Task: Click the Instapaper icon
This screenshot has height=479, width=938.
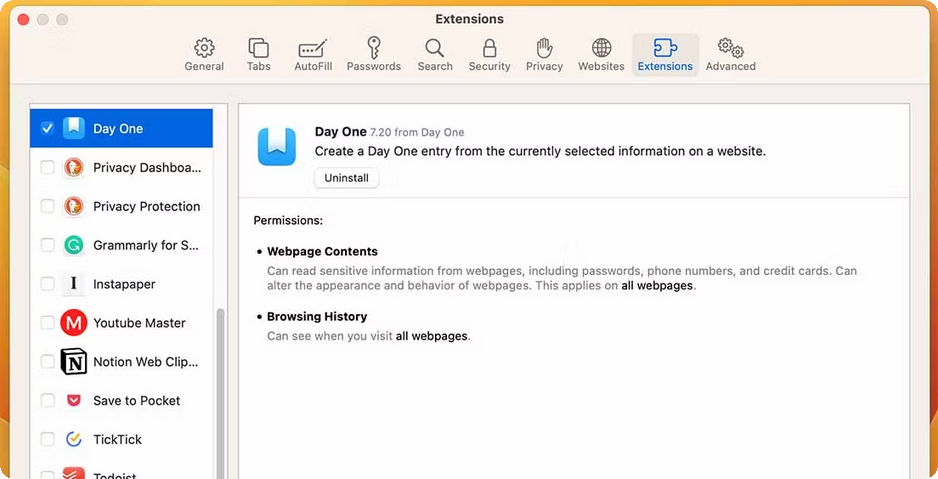Action: click(74, 283)
